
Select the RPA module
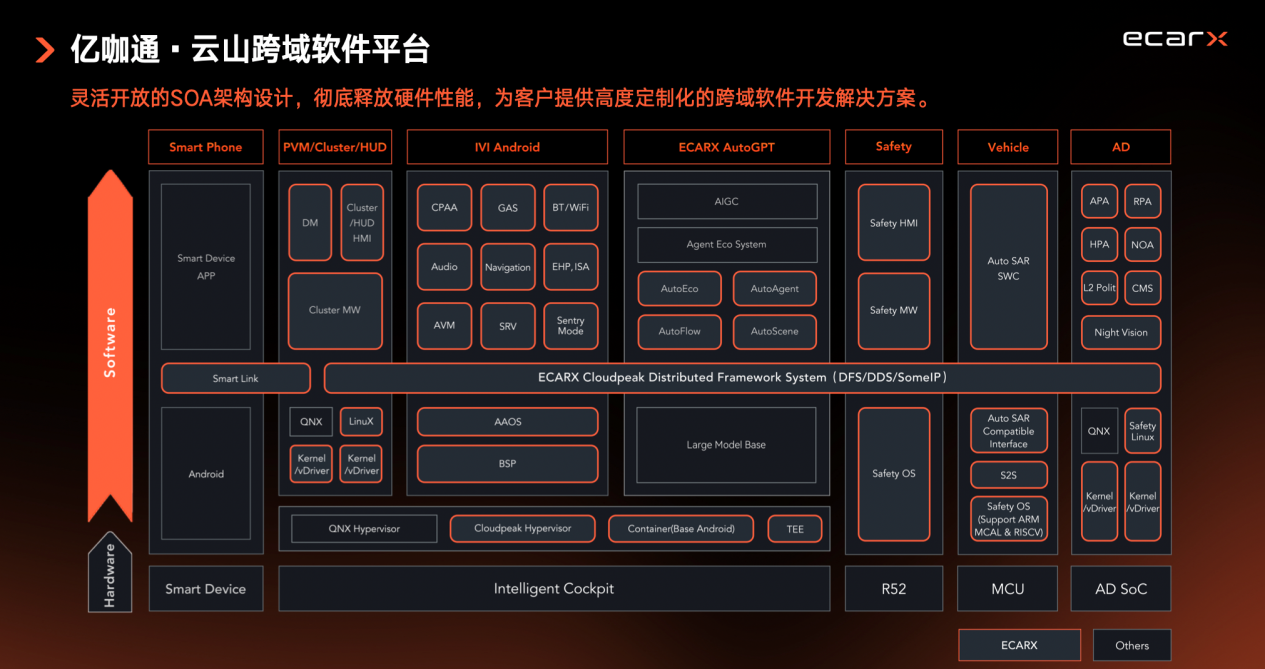click(1142, 202)
